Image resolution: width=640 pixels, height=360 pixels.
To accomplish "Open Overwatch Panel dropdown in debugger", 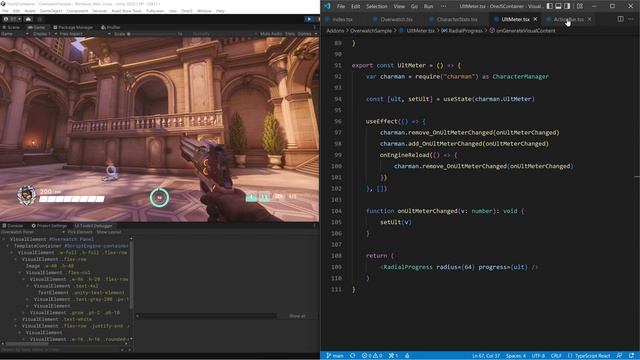I will (x=33, y=232).
